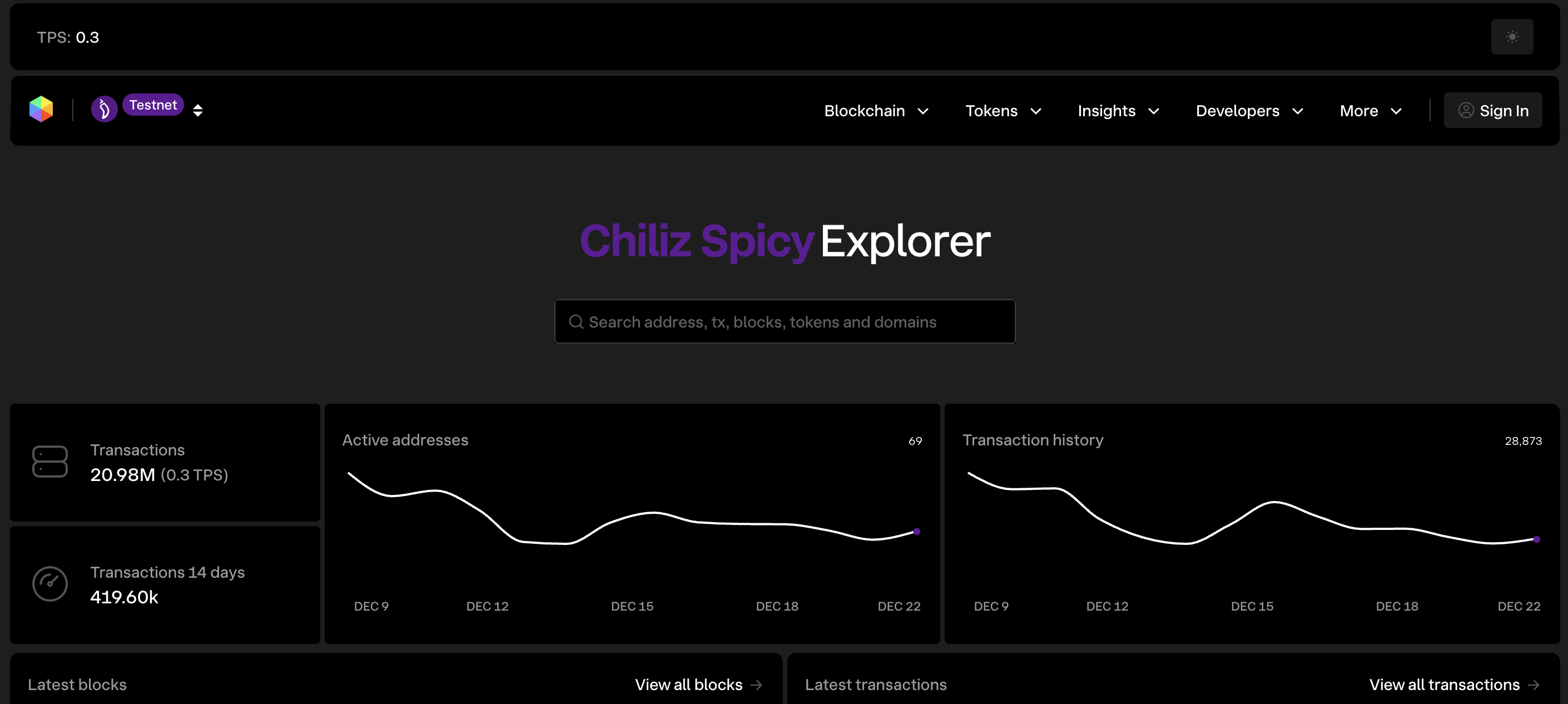This screenshot has height=704, width=1568.
Task: Click the gauge icon beside Transactions 14 days
Action: 50,584
